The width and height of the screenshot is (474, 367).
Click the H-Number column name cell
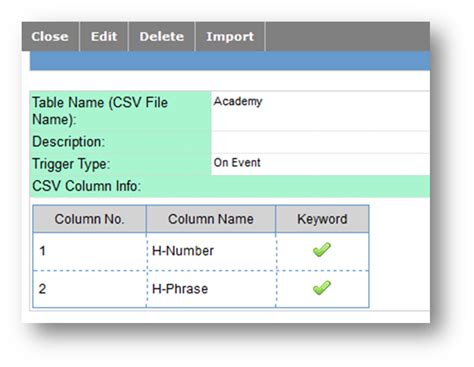(x=211, y=251)
